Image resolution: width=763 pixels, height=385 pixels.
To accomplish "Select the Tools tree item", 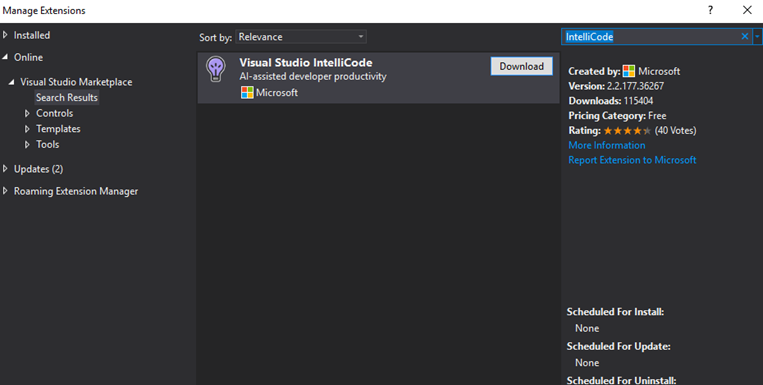I will point(48,144).
